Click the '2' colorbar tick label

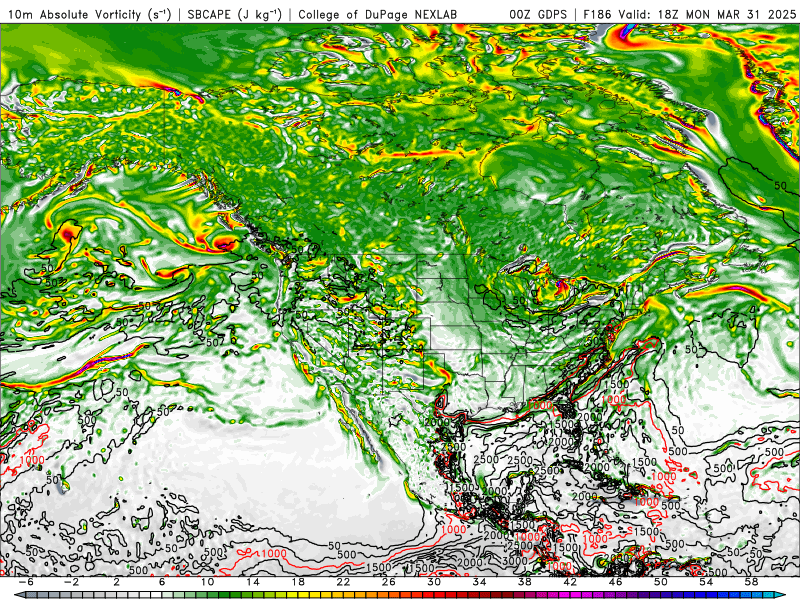[x=117, y=582]
